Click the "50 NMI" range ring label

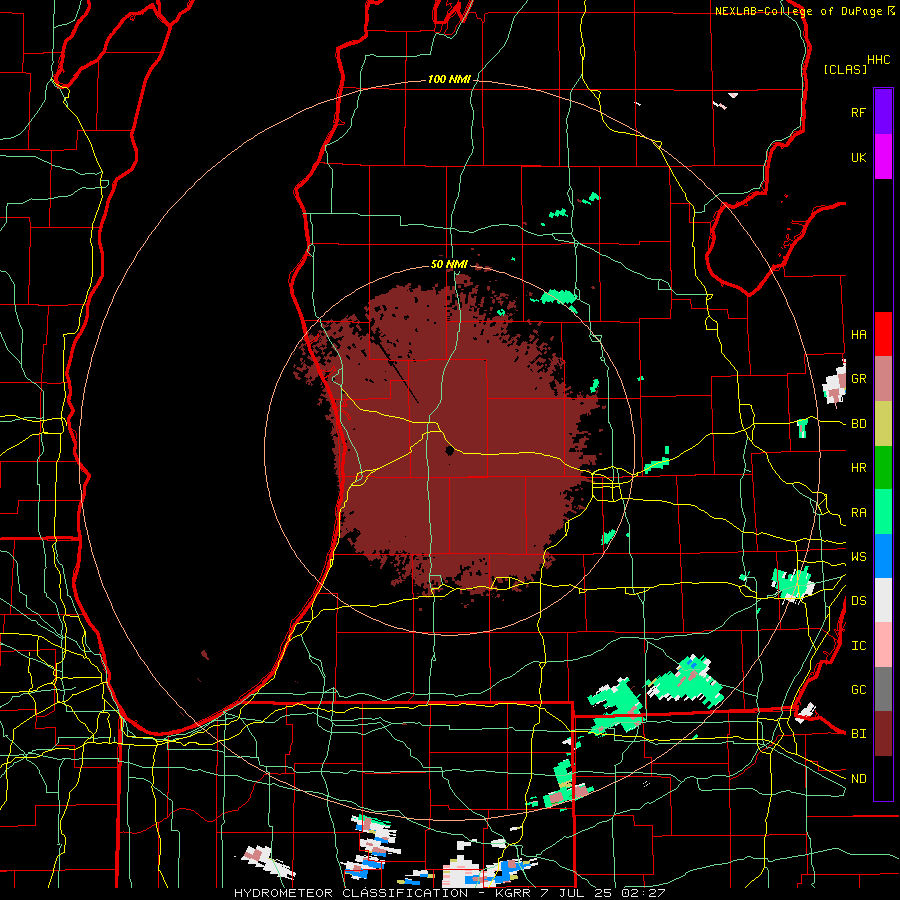[x=449, y=265]
